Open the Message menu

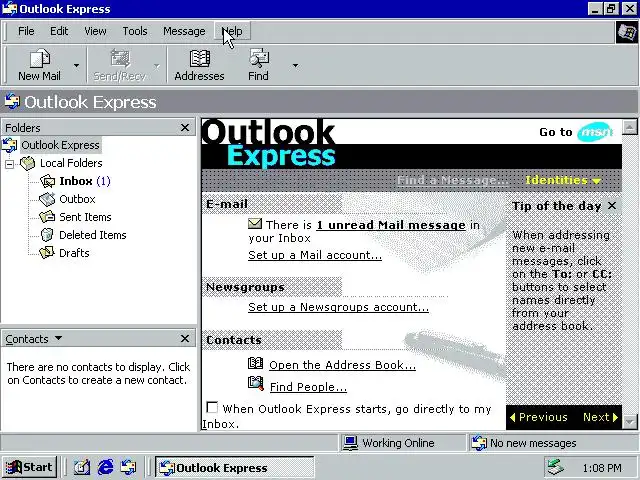point(184,31)
